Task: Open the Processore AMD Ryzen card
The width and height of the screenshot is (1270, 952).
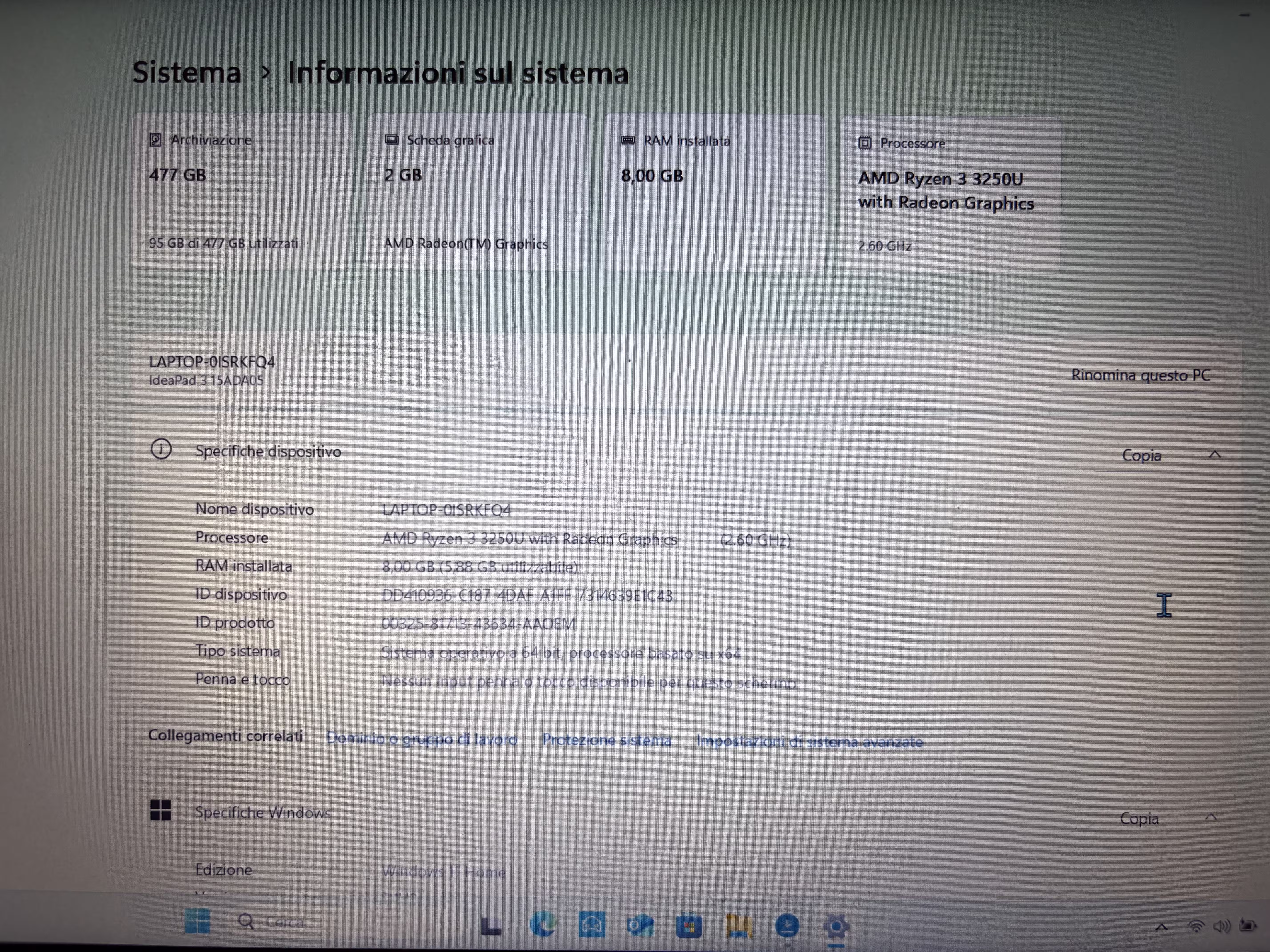Action: pos(950,195)
